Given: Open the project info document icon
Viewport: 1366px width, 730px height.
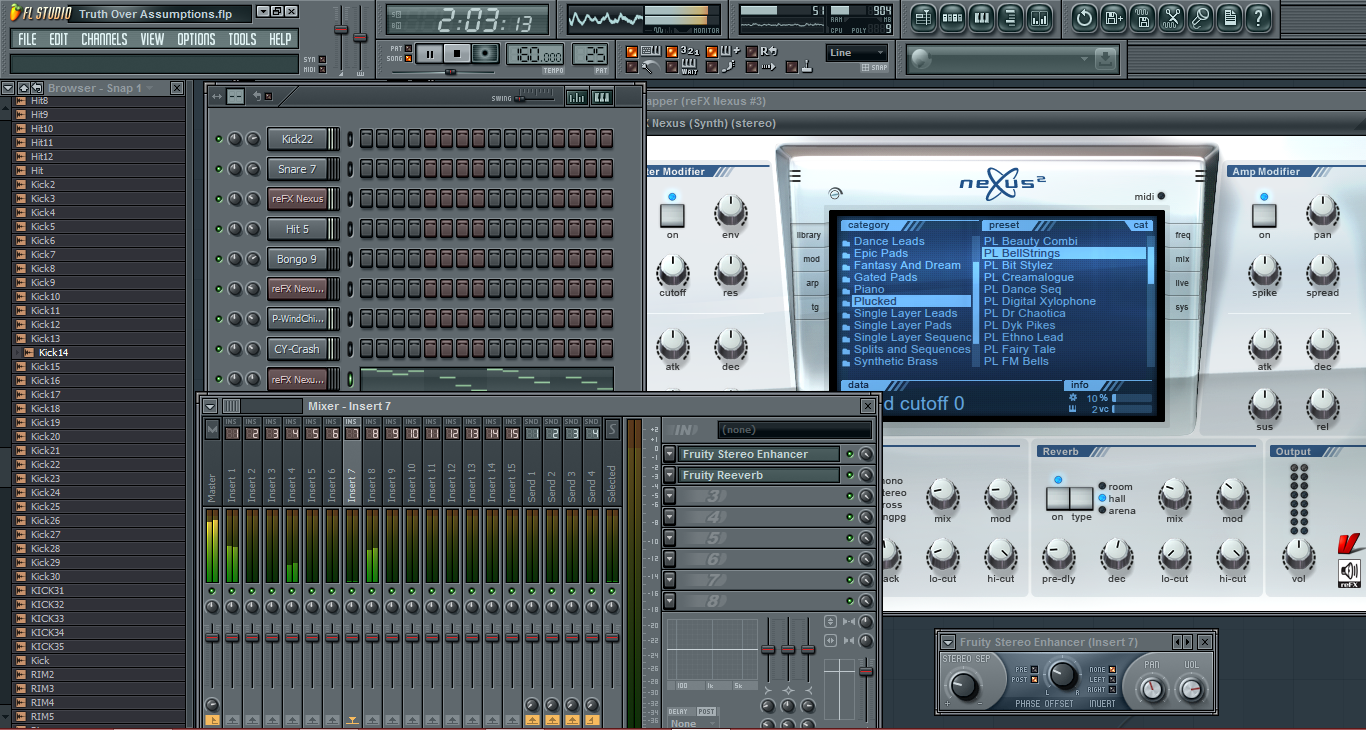Looking at the screenshot, I should [x=1230, y=17].
